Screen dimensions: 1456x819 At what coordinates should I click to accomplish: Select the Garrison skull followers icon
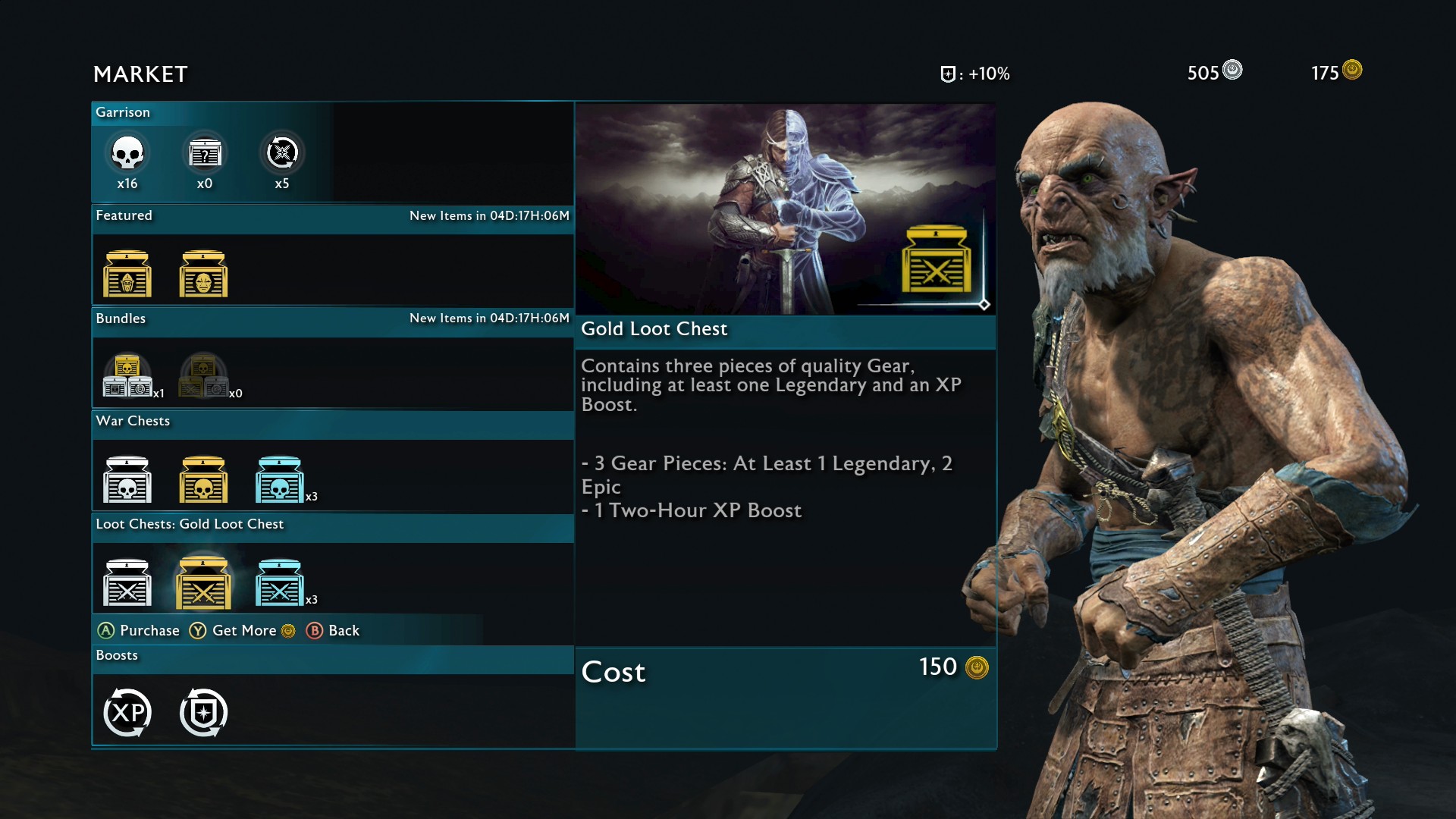[127, 153]
